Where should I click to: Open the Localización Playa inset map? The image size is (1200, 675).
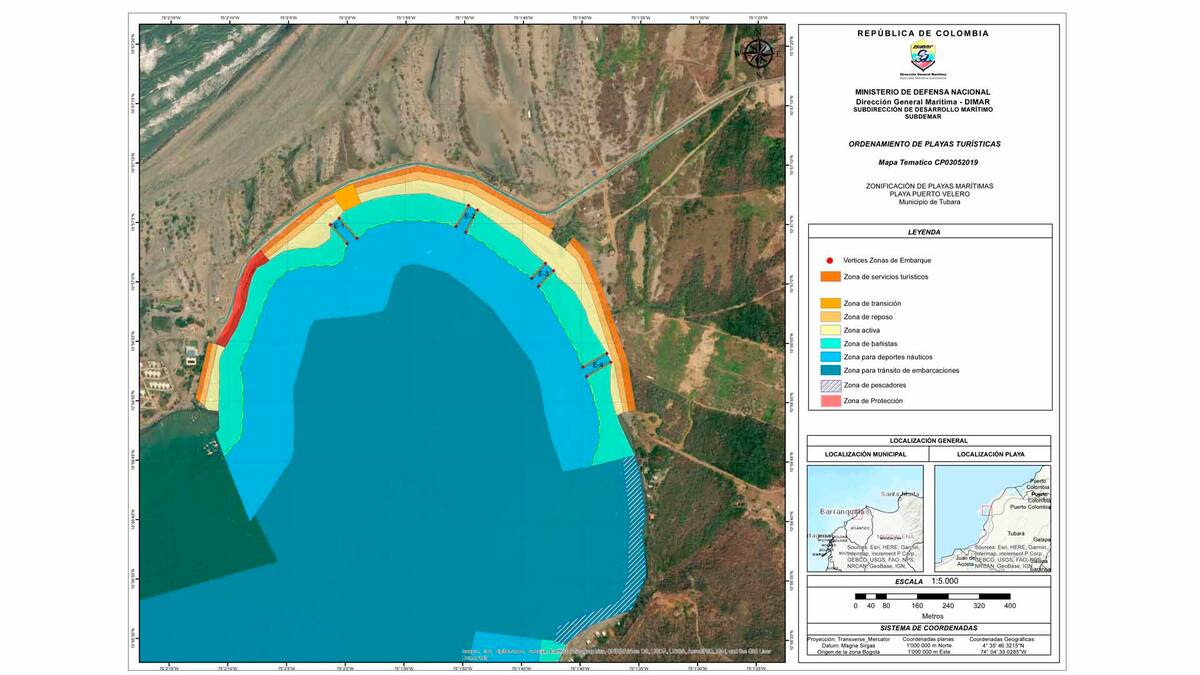[993, 518]
